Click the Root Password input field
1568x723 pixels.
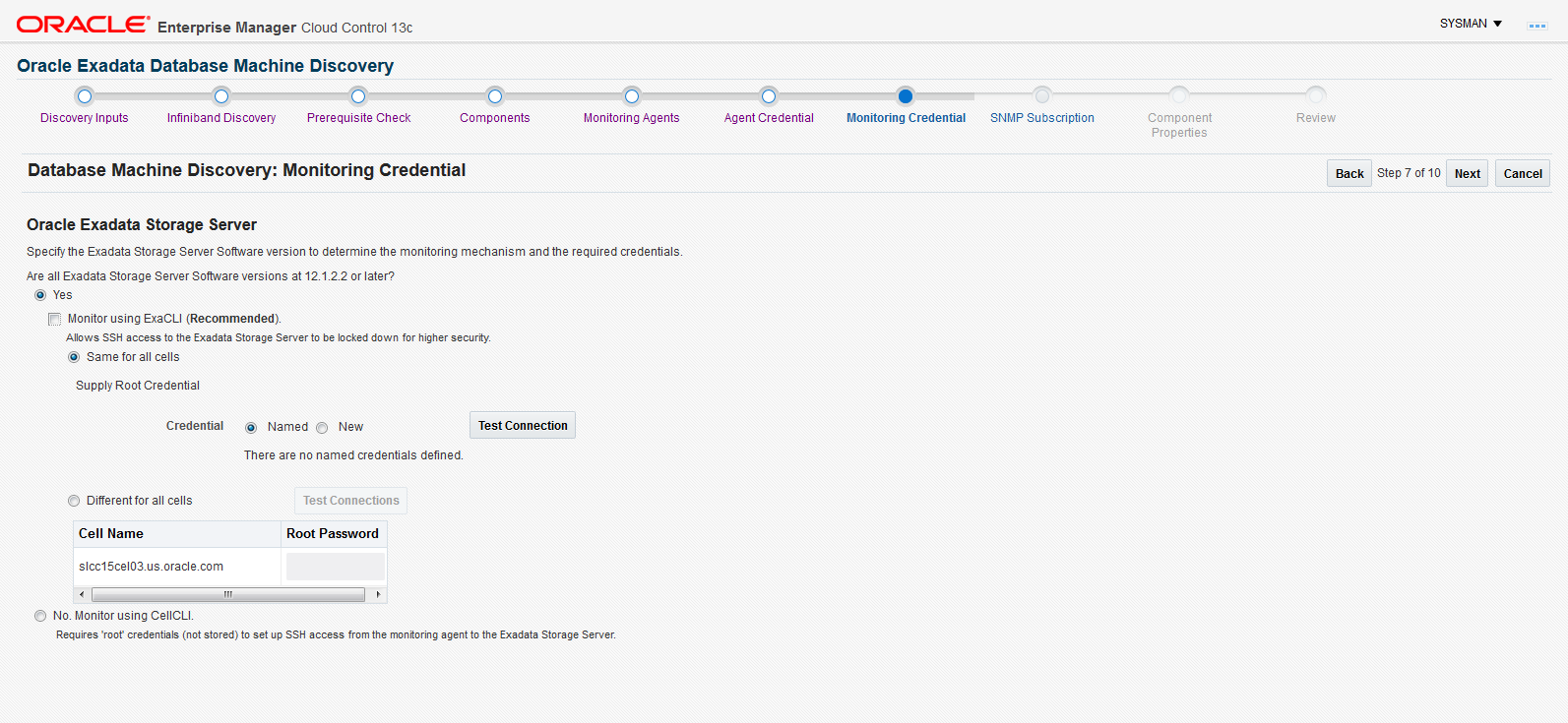(336, 567)
